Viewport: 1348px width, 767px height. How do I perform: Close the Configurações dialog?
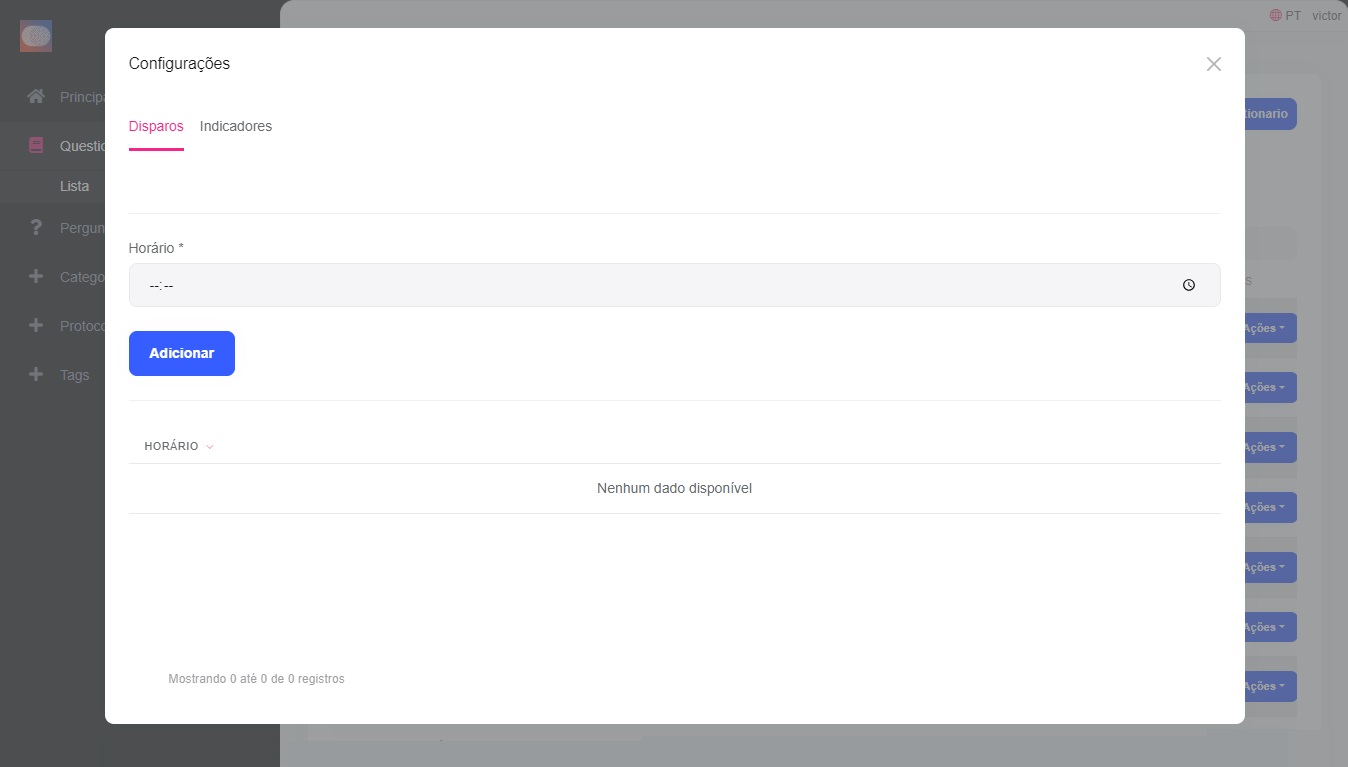pyautogui.click(x=1213, y=64)
